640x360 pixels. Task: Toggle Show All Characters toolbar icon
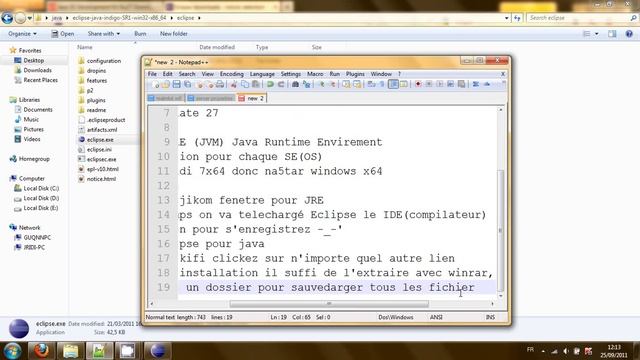tap(382, 84)
